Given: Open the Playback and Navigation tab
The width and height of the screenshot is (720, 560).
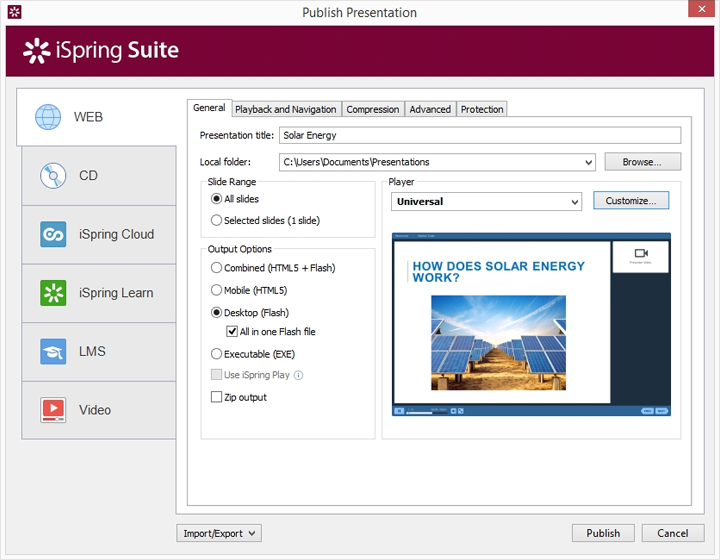Looking at the screenshot, I should [x=286, y=109].
